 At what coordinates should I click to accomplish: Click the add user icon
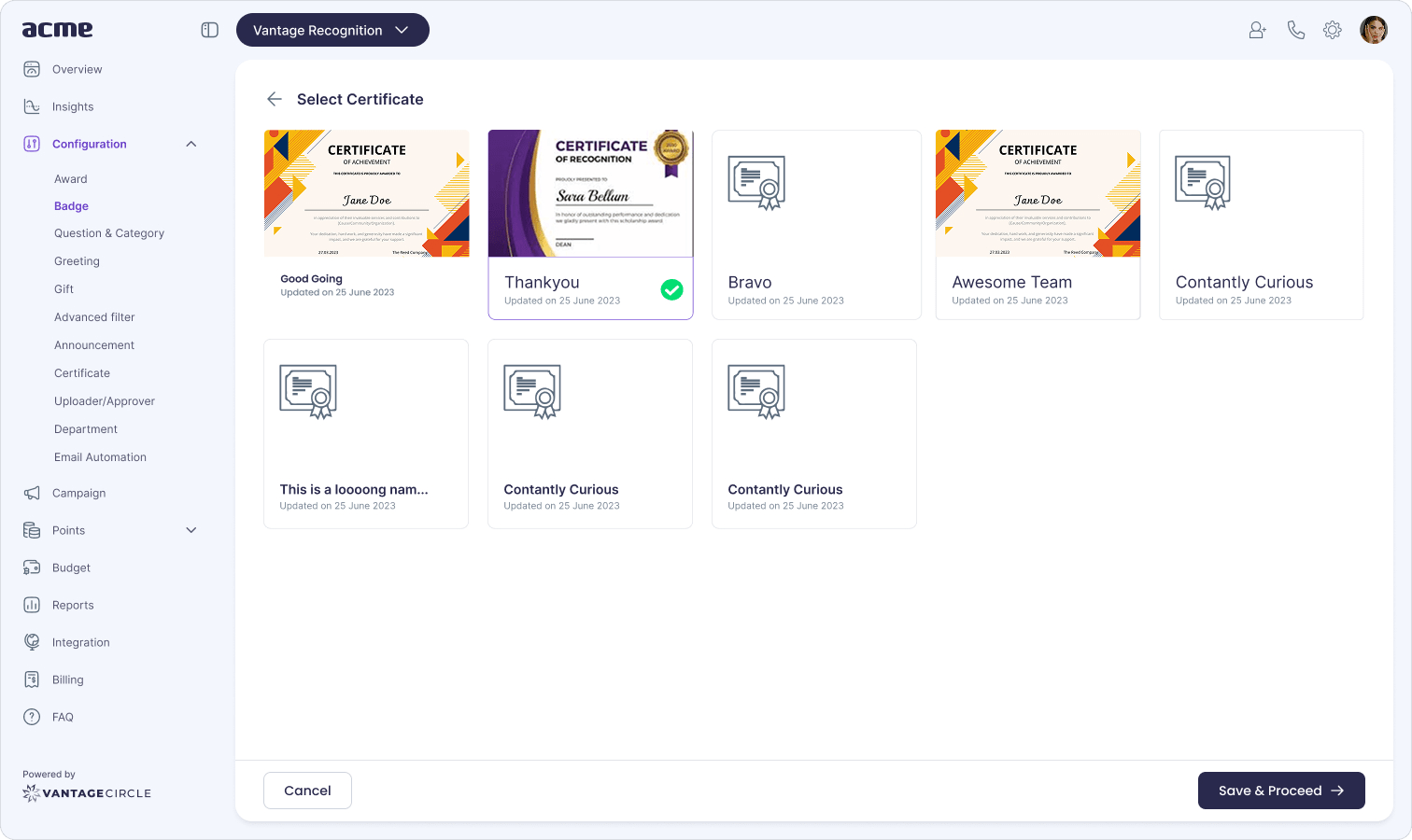(x=1258, y=30)
